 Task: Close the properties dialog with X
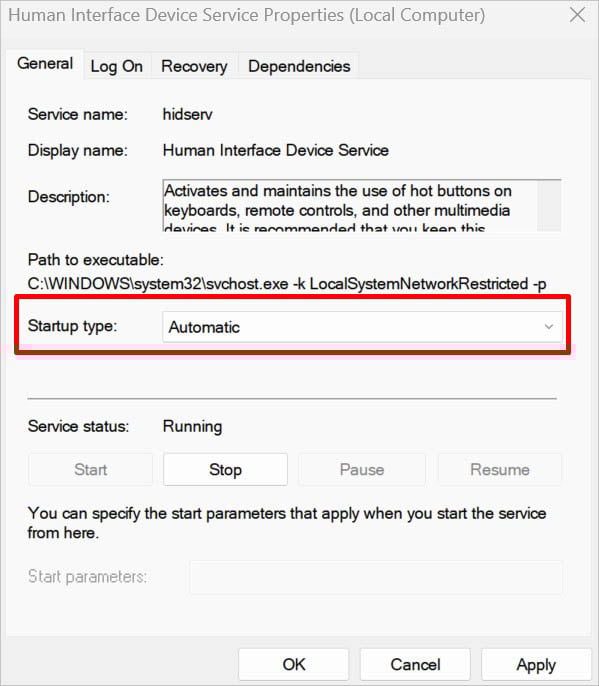pyautogui.click(x=578, y=15)
